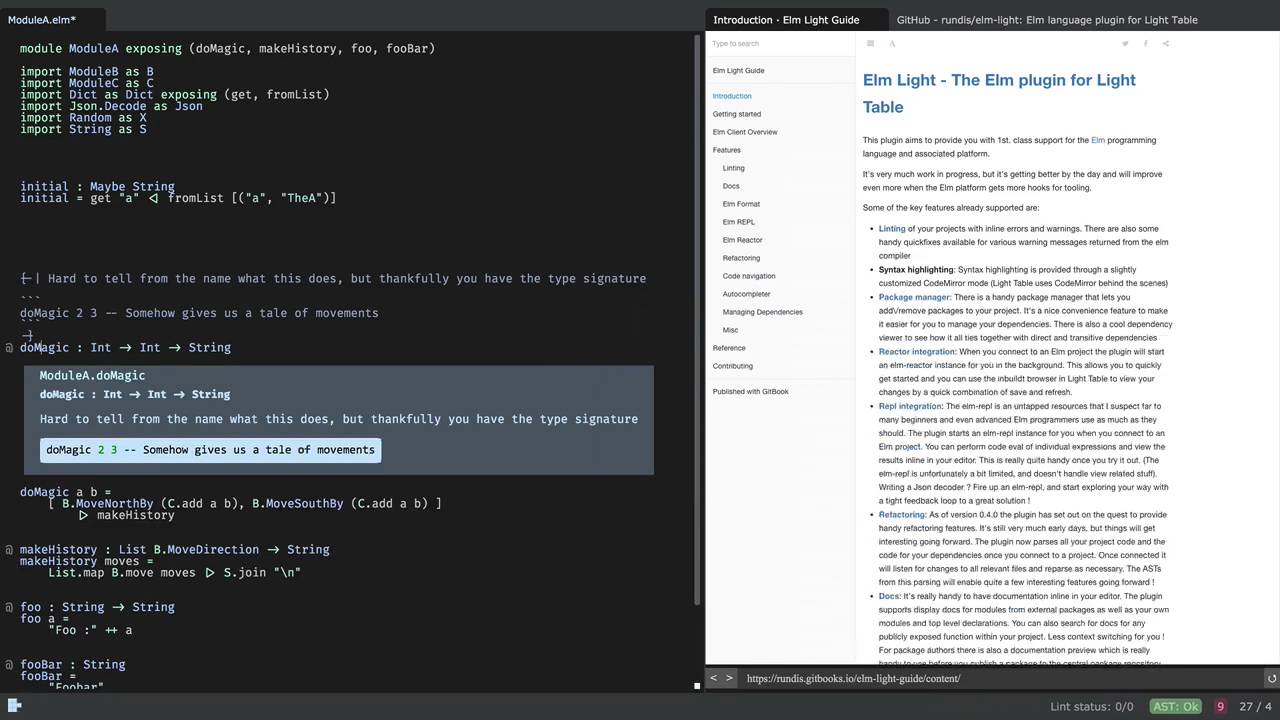The width and height of the screenshot is (1280, 720).
Task: Click the module ModuleA exposing line
Action: (x=227, y=48)
